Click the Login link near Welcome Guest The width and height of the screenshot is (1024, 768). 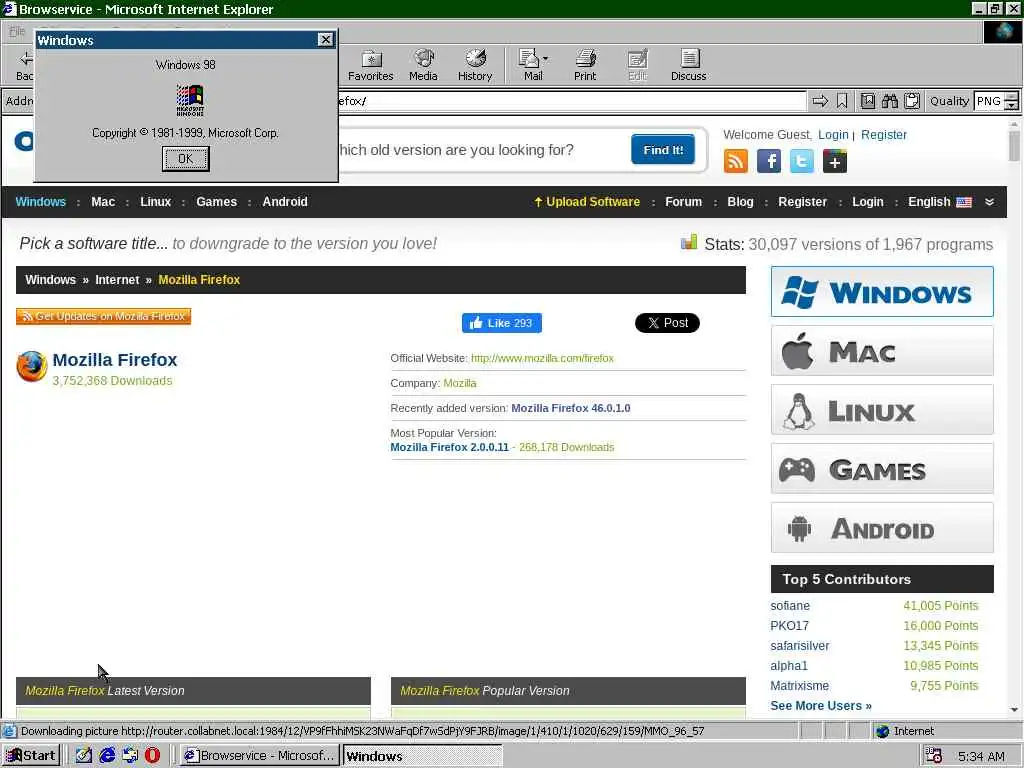tap(833, 135)
